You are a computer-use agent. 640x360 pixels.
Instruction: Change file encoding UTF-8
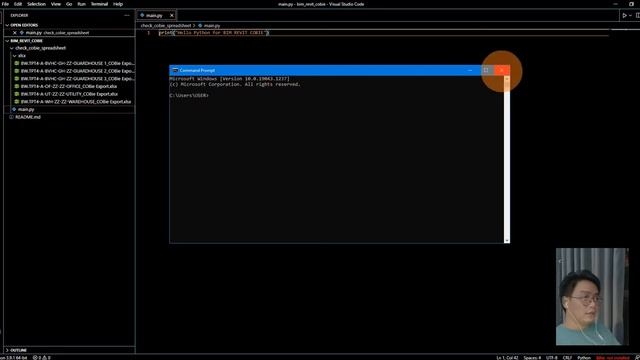click(x=551, y=358)
